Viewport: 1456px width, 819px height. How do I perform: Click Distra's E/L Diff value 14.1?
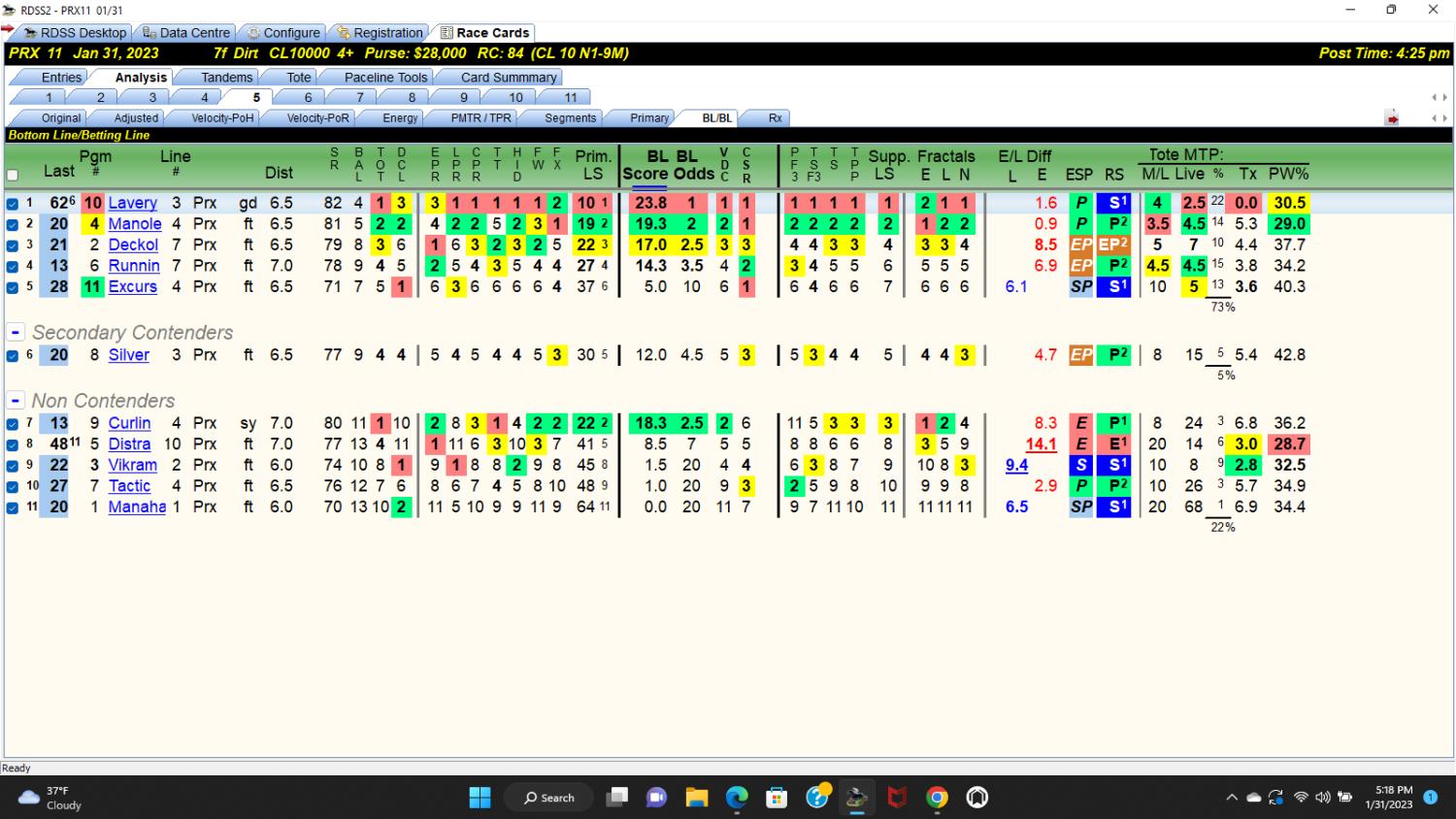(x=1041, y=443)
